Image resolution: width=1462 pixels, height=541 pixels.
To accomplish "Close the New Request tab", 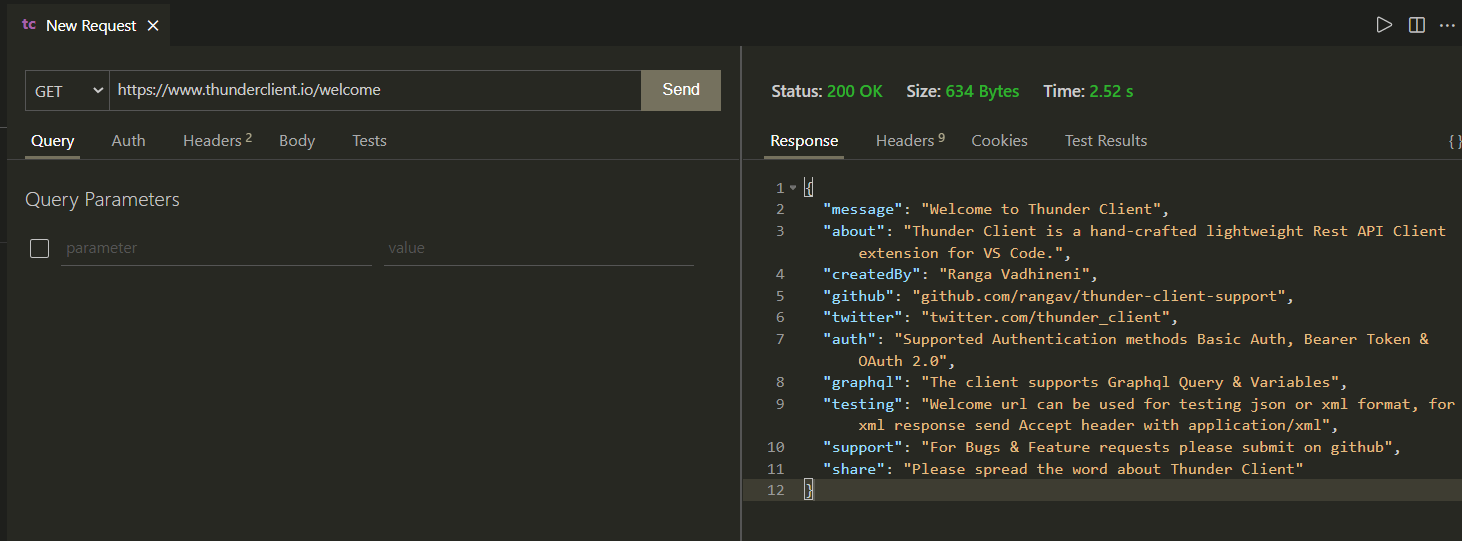I will 153,26.
